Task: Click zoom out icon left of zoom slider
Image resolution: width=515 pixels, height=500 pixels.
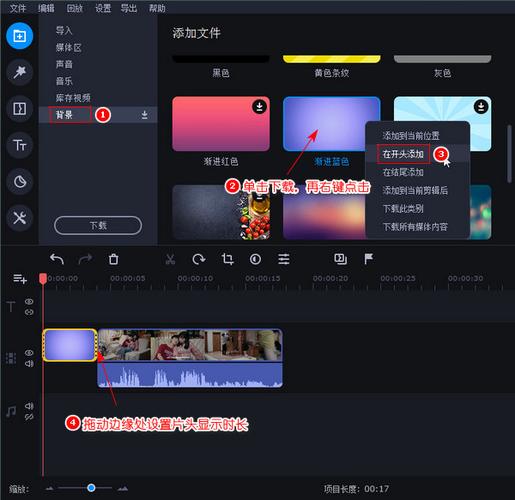Action: (49, 489)
